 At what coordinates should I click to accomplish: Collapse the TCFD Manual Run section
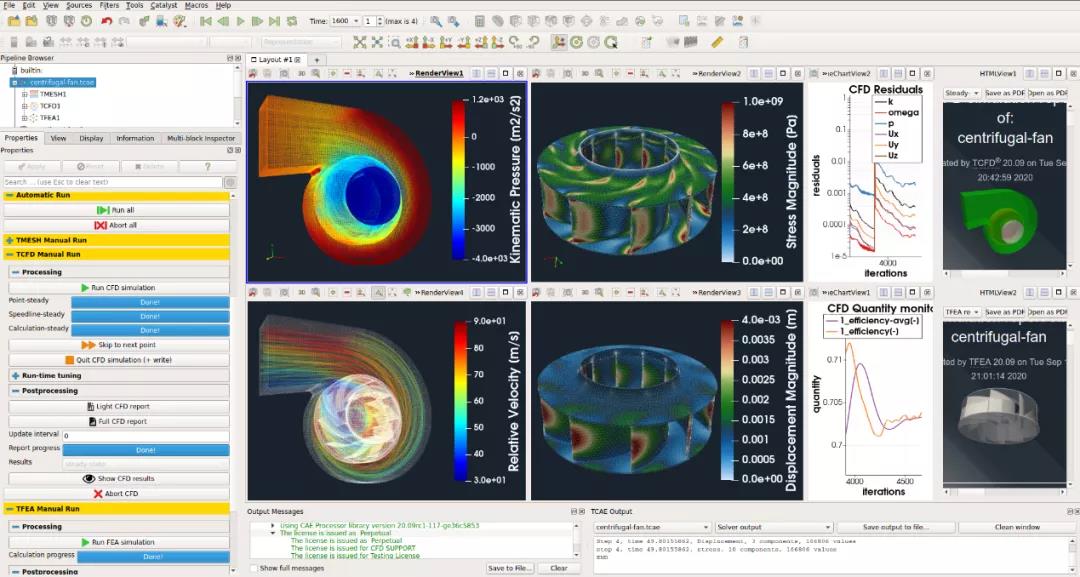[10, 255]
